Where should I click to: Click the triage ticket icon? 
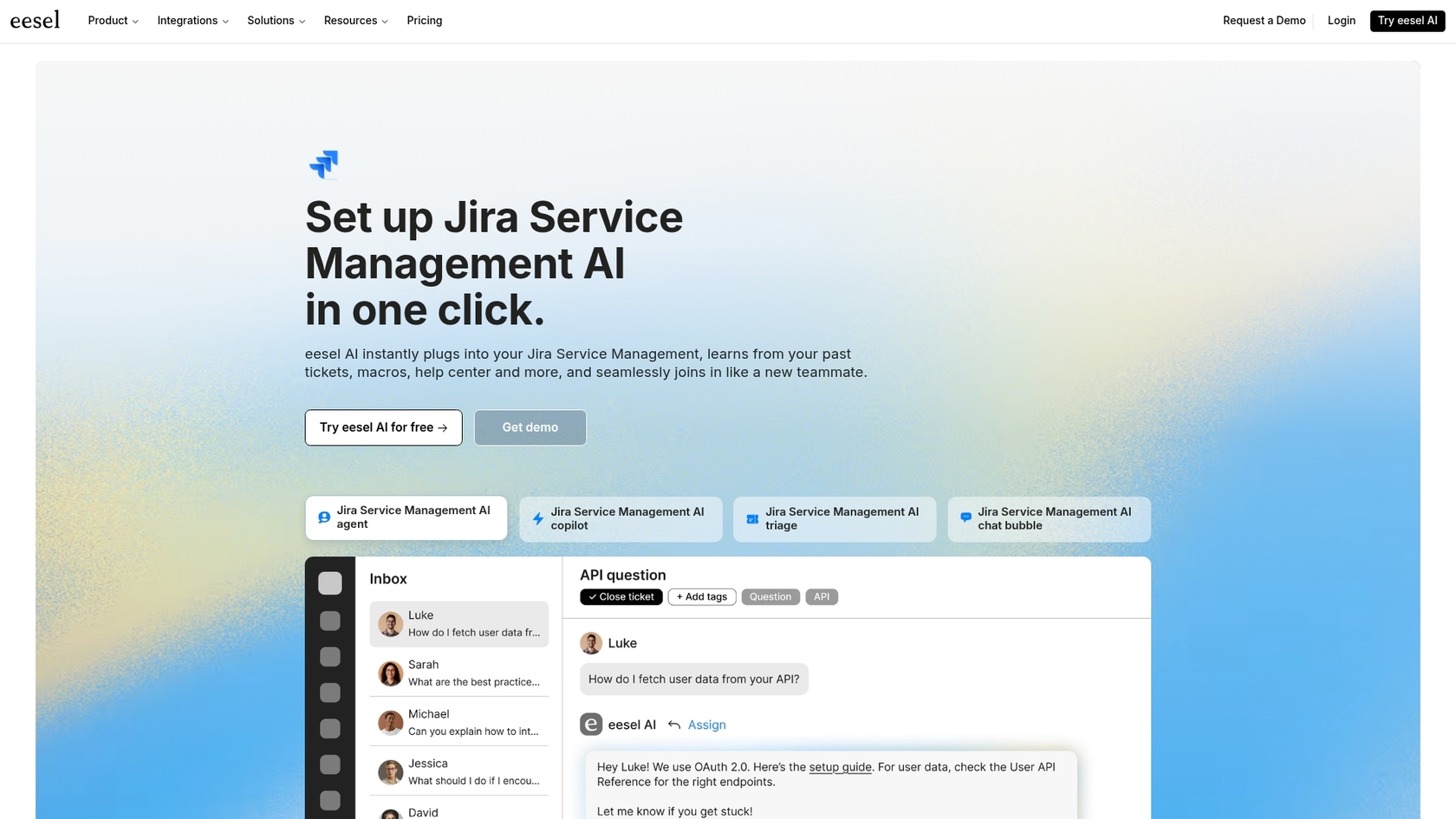pos(751,518)
